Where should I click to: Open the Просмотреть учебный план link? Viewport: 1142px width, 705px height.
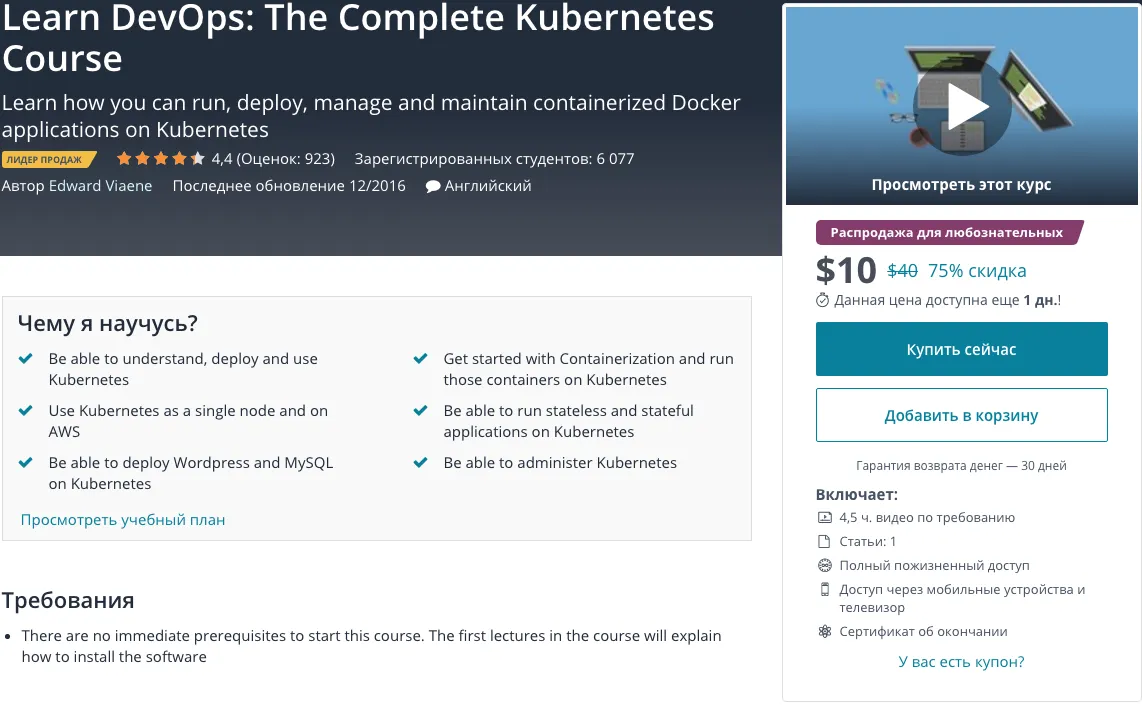[x=123, y=520]
